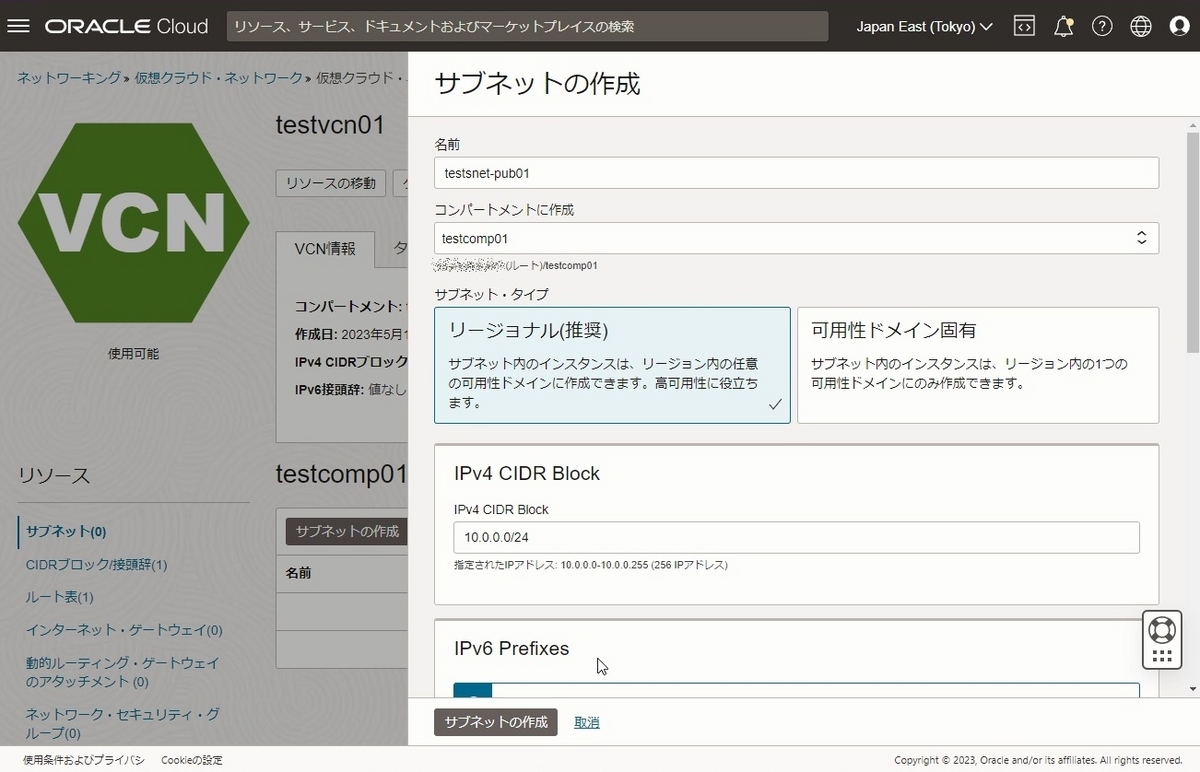This screenshot has height=772, width=1200.
Task: Change language via the globe icon
Action: (x=1140, y=26)
